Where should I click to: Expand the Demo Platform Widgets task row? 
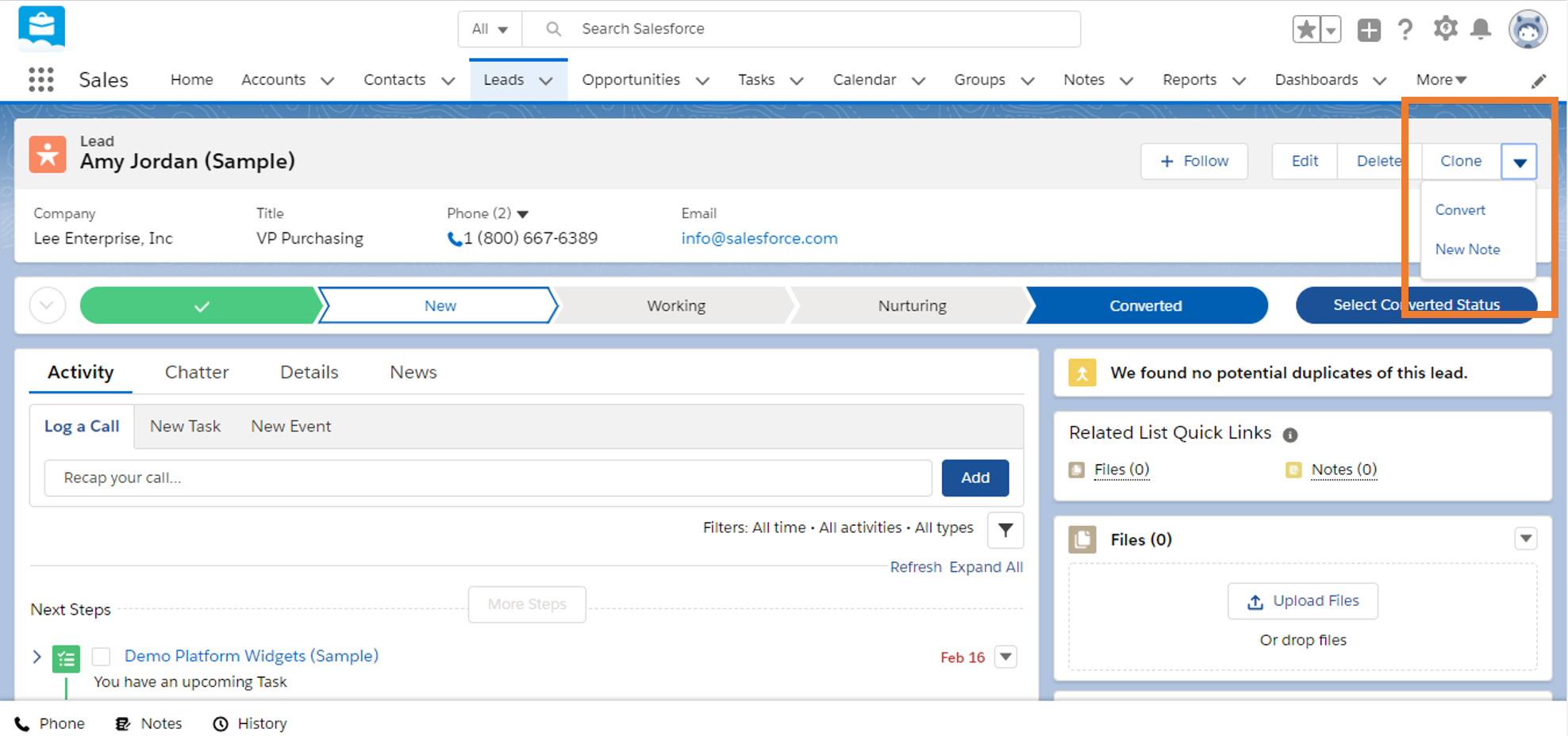coord(37,657)
